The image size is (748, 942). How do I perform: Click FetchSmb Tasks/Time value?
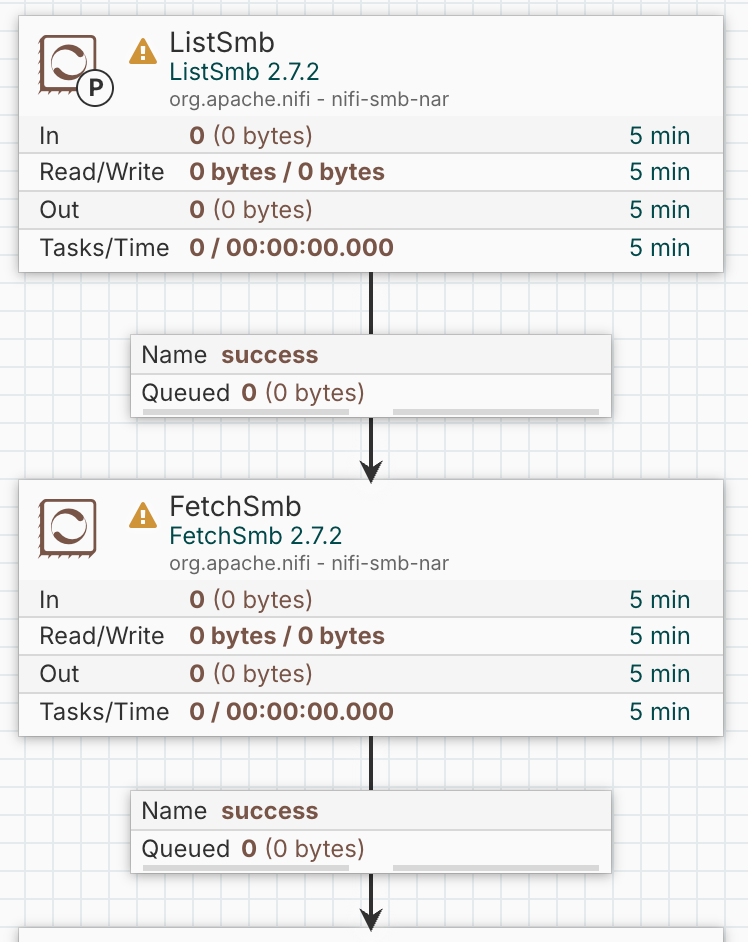tap(291, 711)
